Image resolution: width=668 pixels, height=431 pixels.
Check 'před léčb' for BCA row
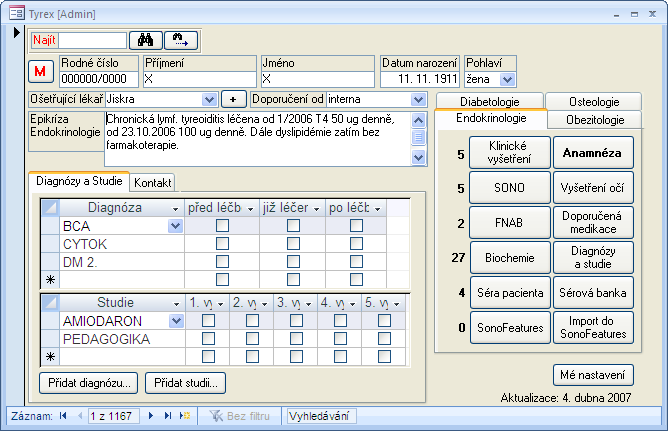[x=222, y=225]
